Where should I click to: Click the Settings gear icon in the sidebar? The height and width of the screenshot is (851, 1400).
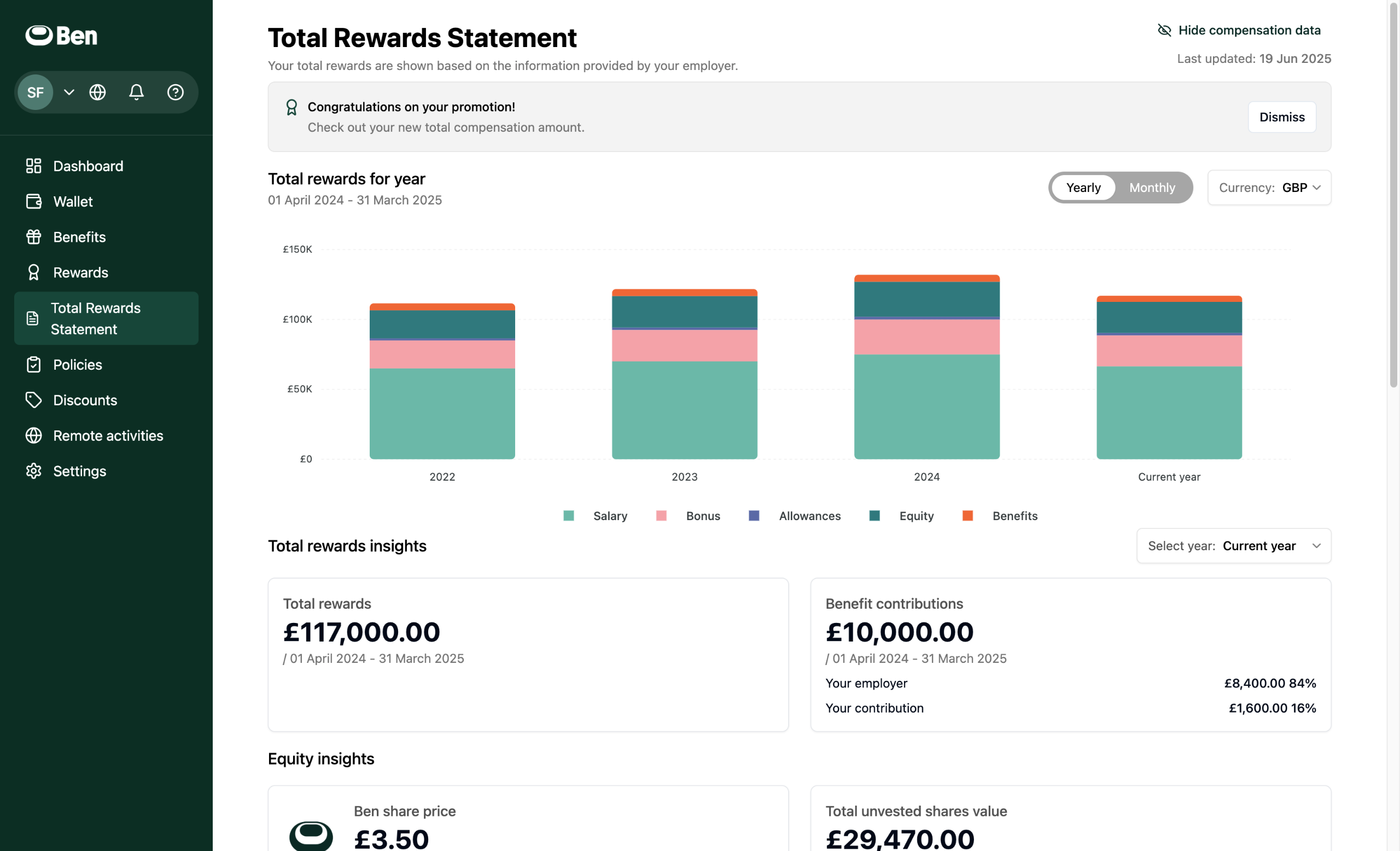pyautogui.click(x=33, y=471)
